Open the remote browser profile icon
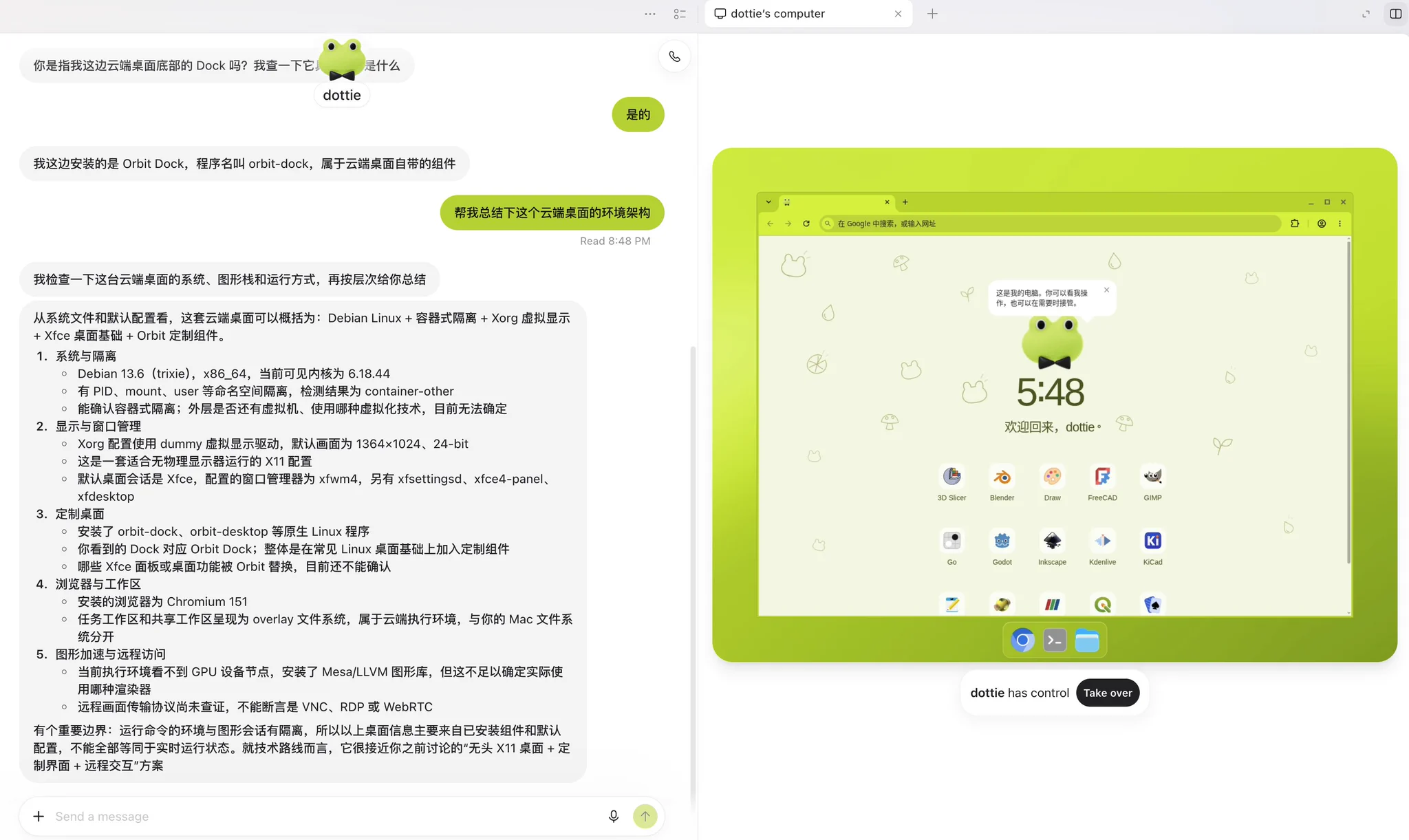The width and height of the screenshot is (1409, 840). (1322, 224)
